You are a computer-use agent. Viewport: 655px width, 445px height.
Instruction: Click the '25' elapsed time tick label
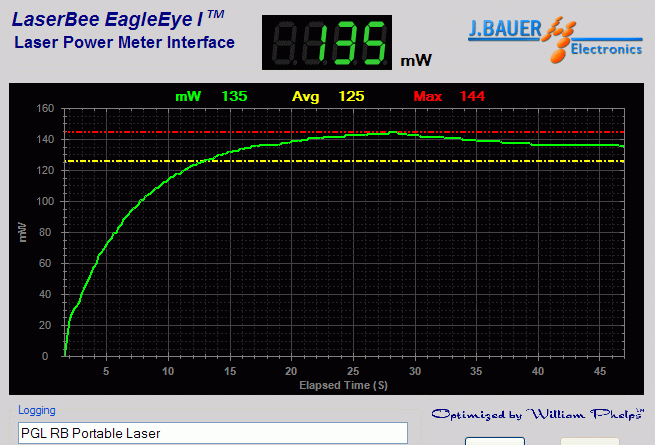pos(353,371)
